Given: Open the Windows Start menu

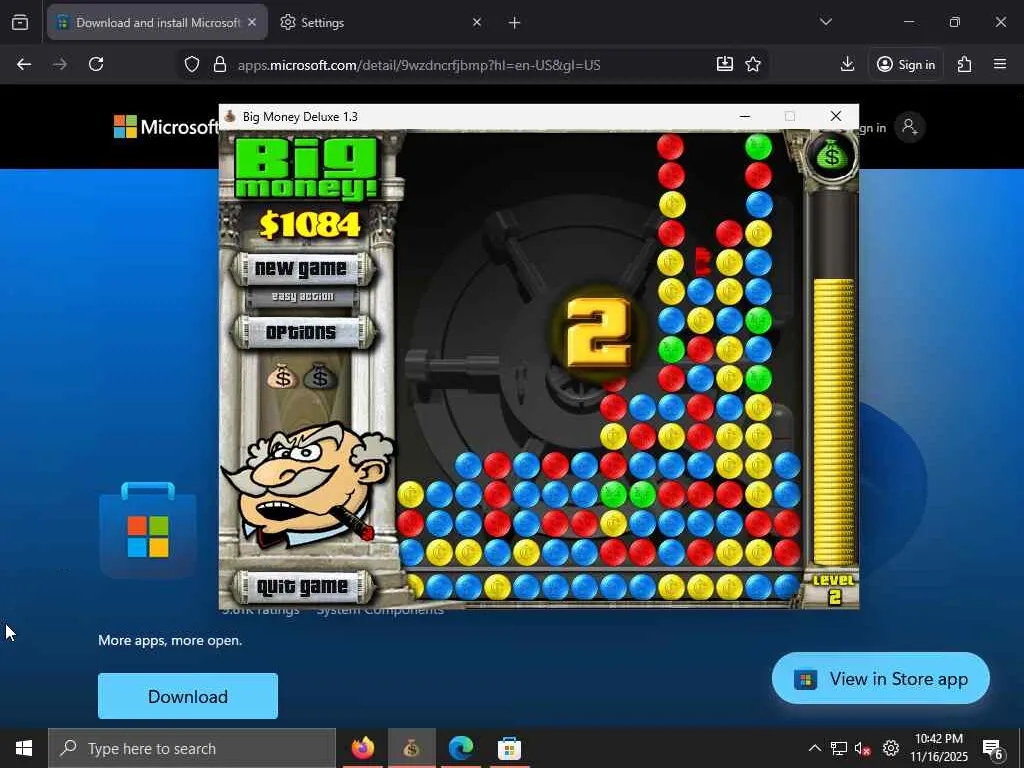Looking at the screenshot, I should (24, 748).
